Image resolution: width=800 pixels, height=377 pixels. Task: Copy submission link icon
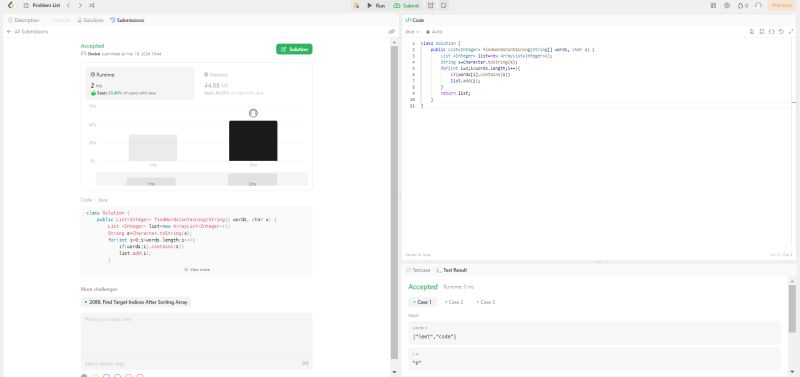[391, 32]
